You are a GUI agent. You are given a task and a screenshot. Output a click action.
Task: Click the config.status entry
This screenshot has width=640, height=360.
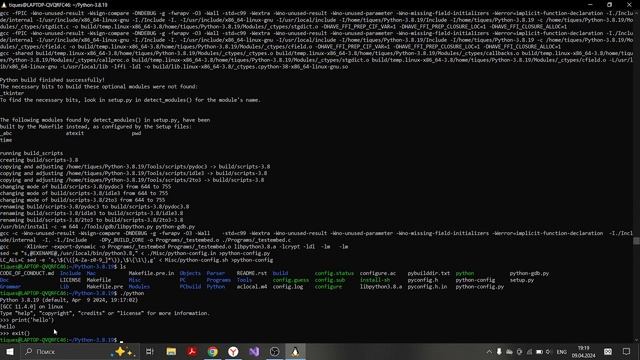pos(334,273)
